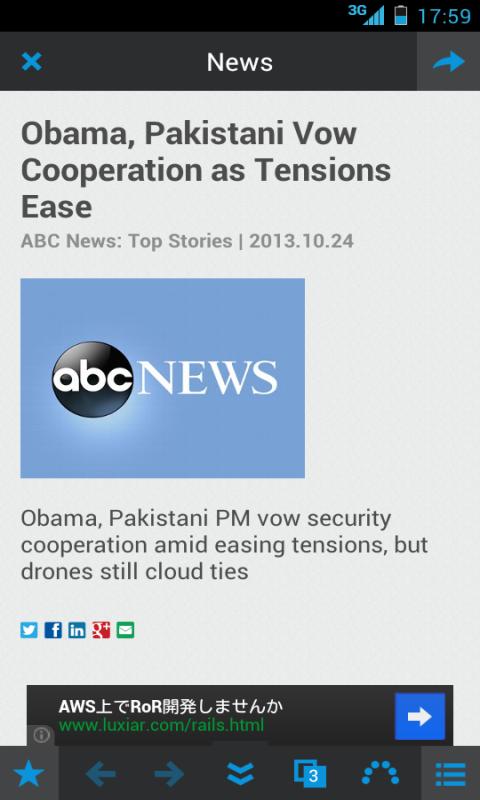The height and width of the screenshot is (800, 480).
Task: Go back with the left arrow
Action: 100,775
